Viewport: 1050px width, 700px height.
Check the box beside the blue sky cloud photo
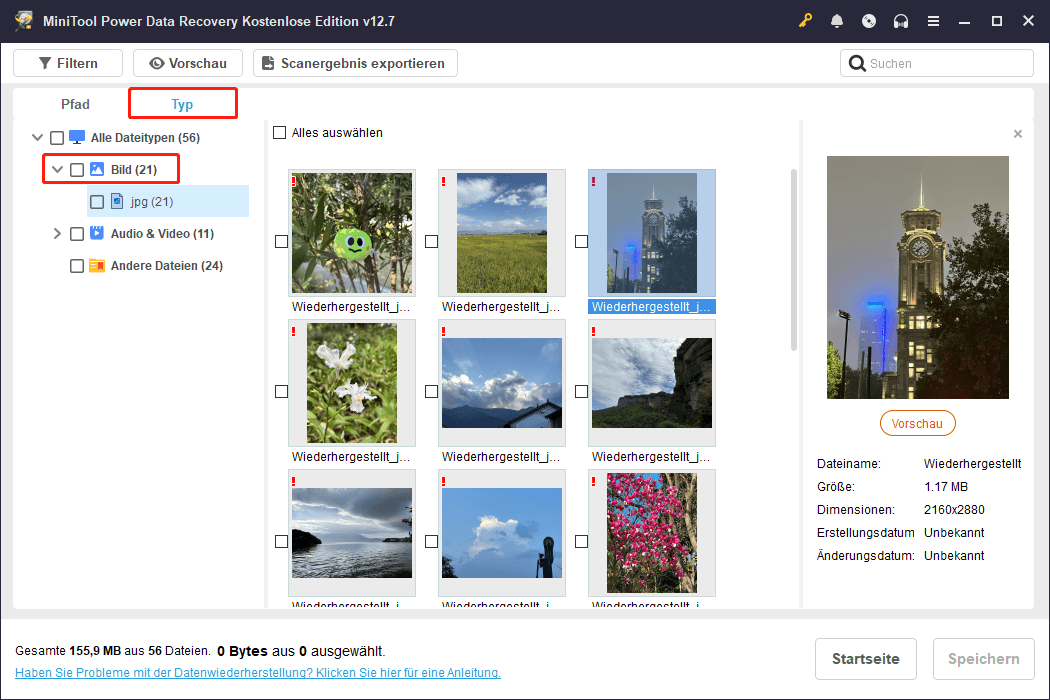[431, 541]
